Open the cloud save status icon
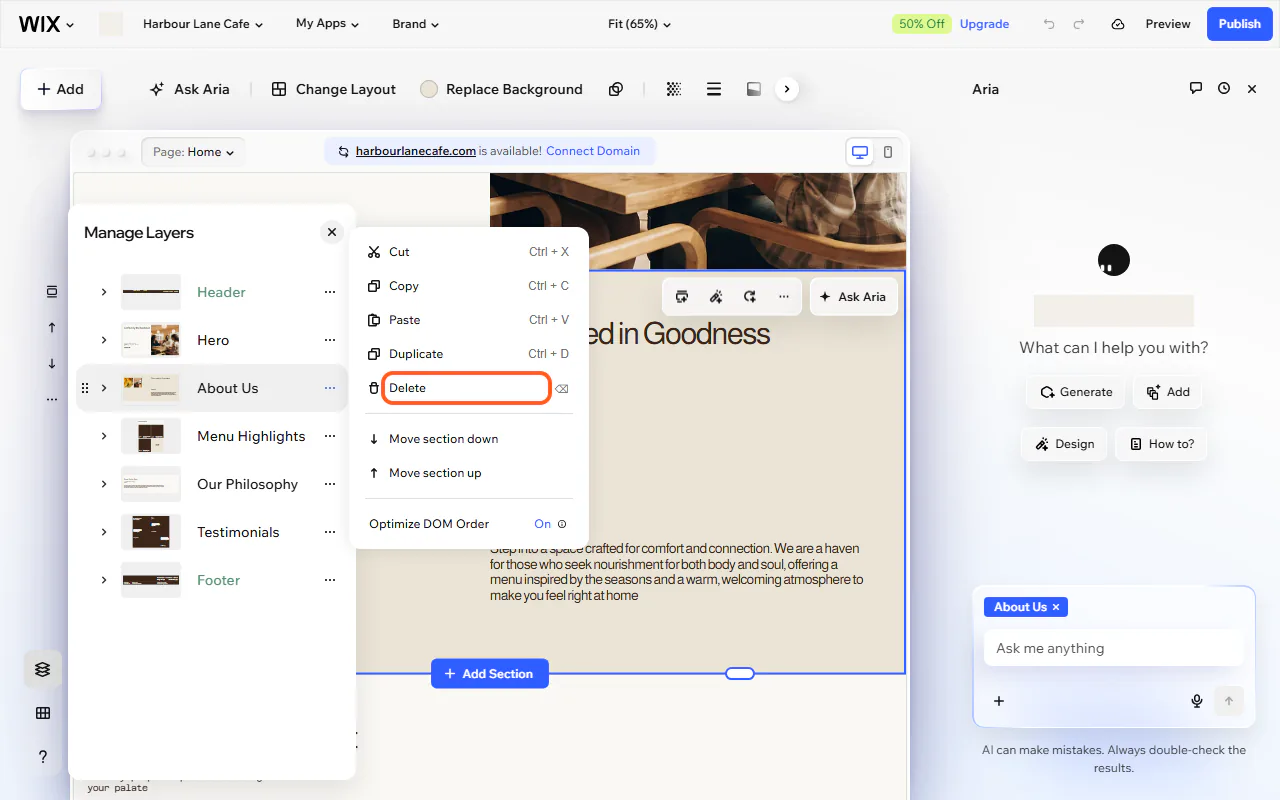The image size is (1280, 800). 1118,24
